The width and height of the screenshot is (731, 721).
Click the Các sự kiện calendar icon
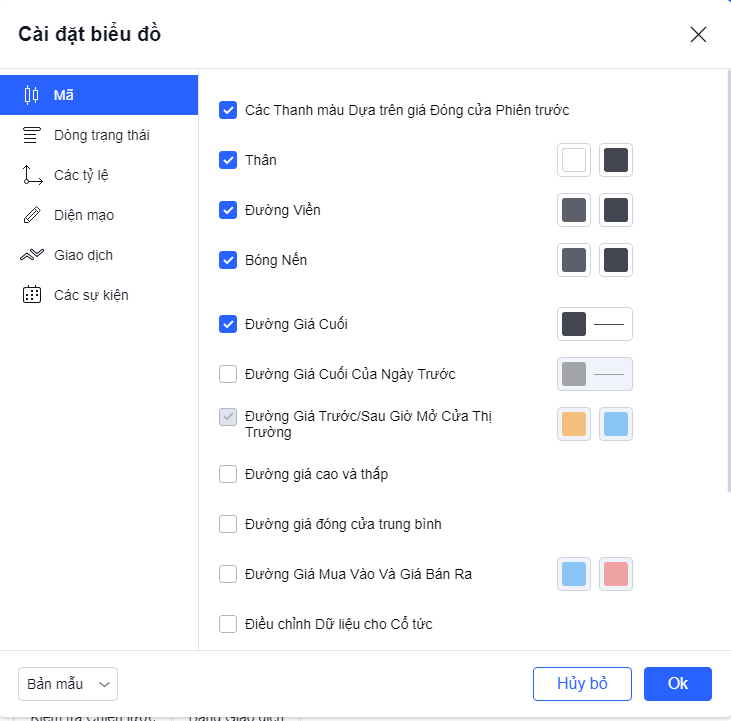[32, 295]
